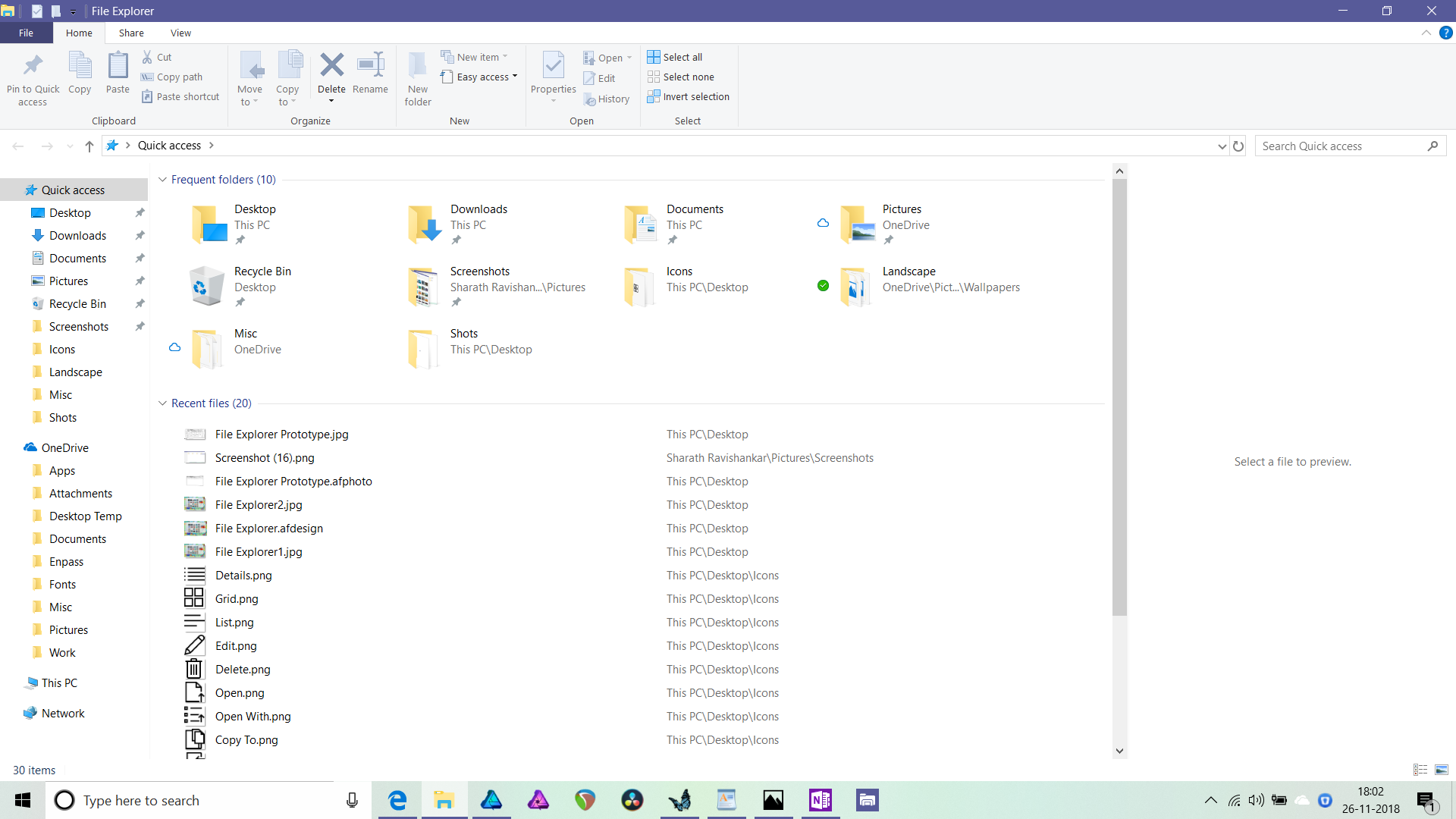Collapse the Frequent folders section
This screenshot has width=1456, height=819.
pos(162,180)
